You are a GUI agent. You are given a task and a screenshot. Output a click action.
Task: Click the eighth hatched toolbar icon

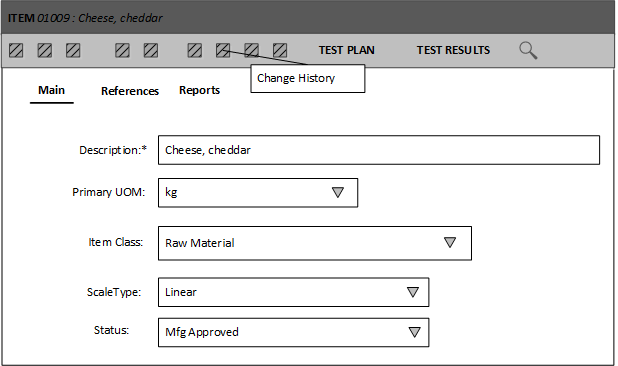[251, 50]
